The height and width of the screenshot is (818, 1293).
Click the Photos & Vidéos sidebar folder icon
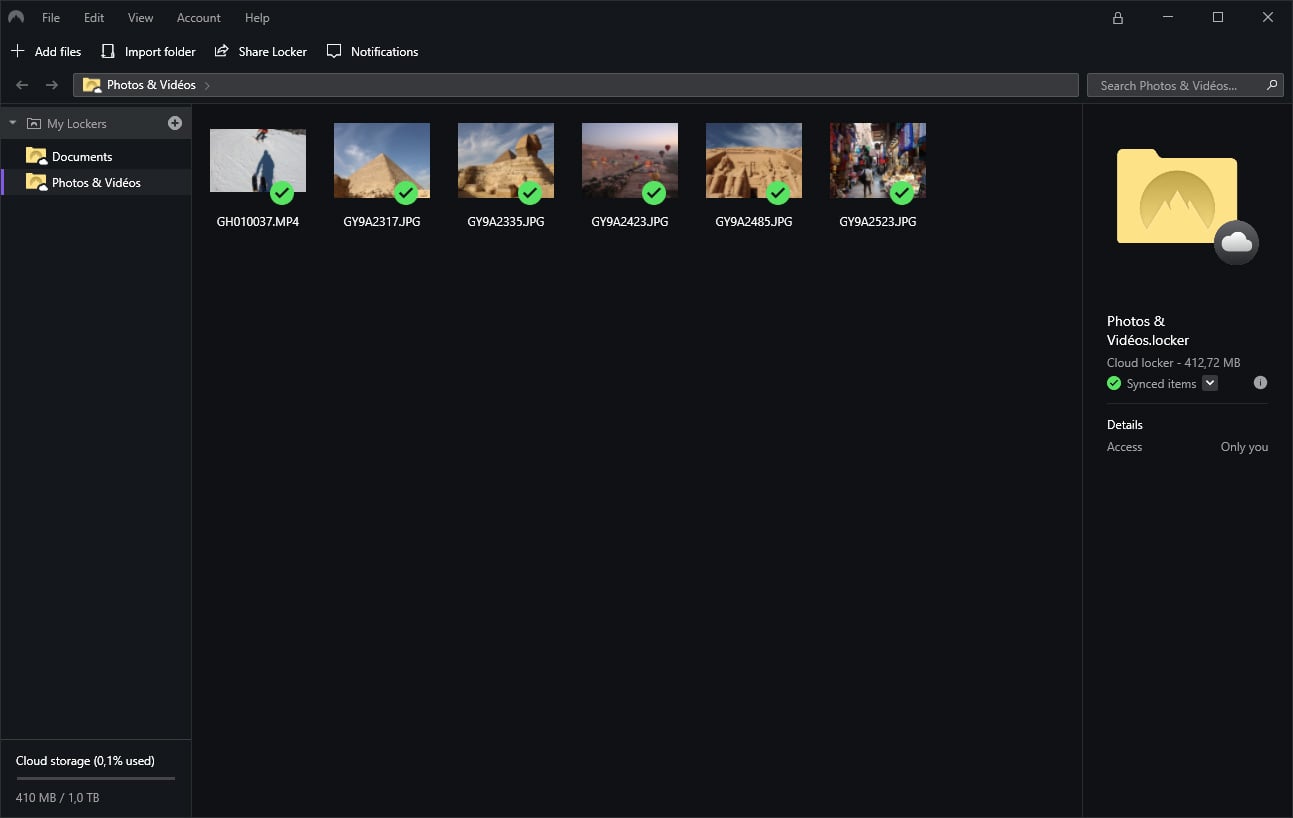[x=36, y=182]
